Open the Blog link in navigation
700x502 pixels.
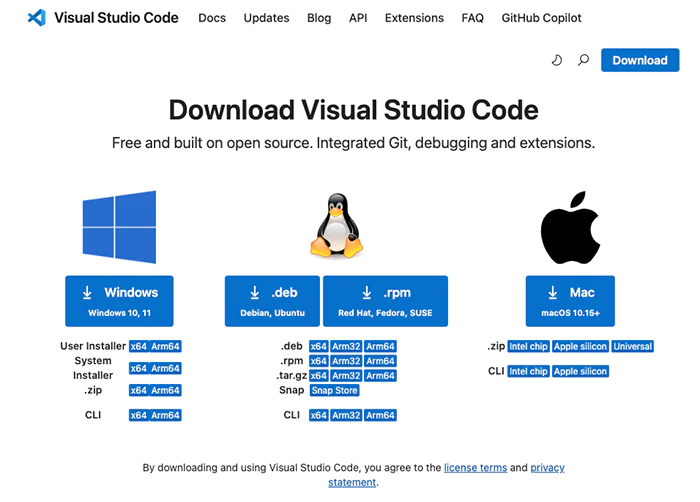click(319, 18)
